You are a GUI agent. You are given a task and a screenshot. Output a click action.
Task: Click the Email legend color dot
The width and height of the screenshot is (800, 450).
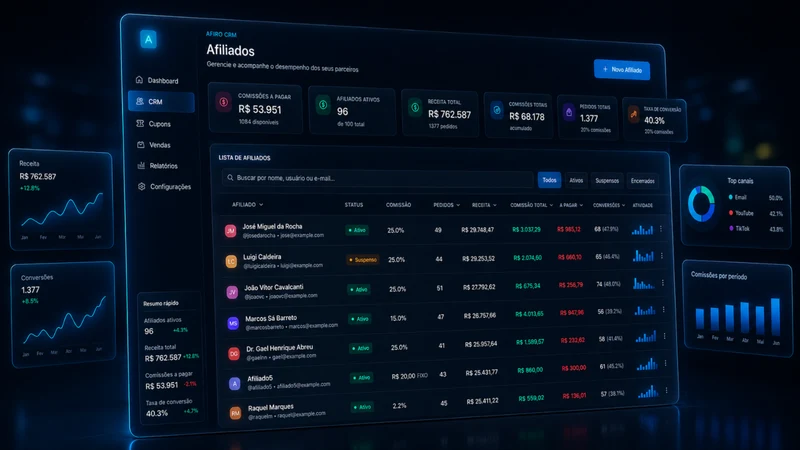pos(731,197)
